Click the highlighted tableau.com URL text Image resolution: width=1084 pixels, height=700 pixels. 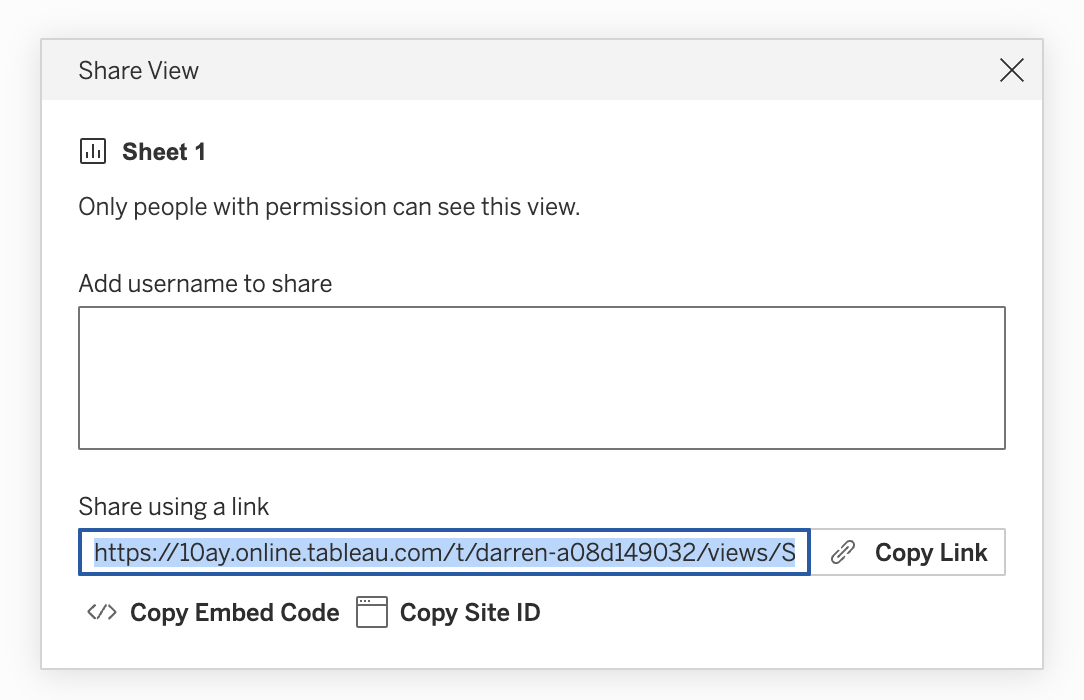point(445,552)
